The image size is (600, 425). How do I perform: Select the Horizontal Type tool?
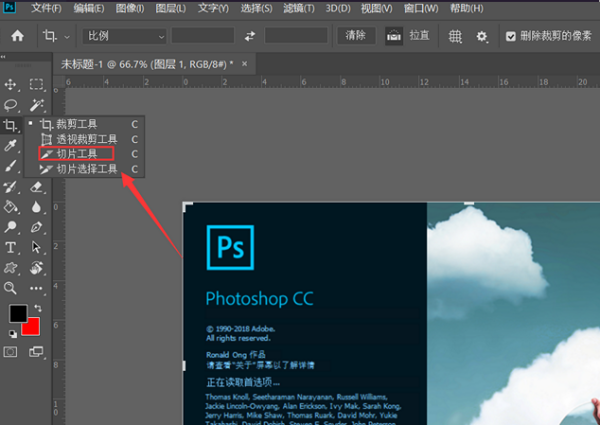(10, 248)
